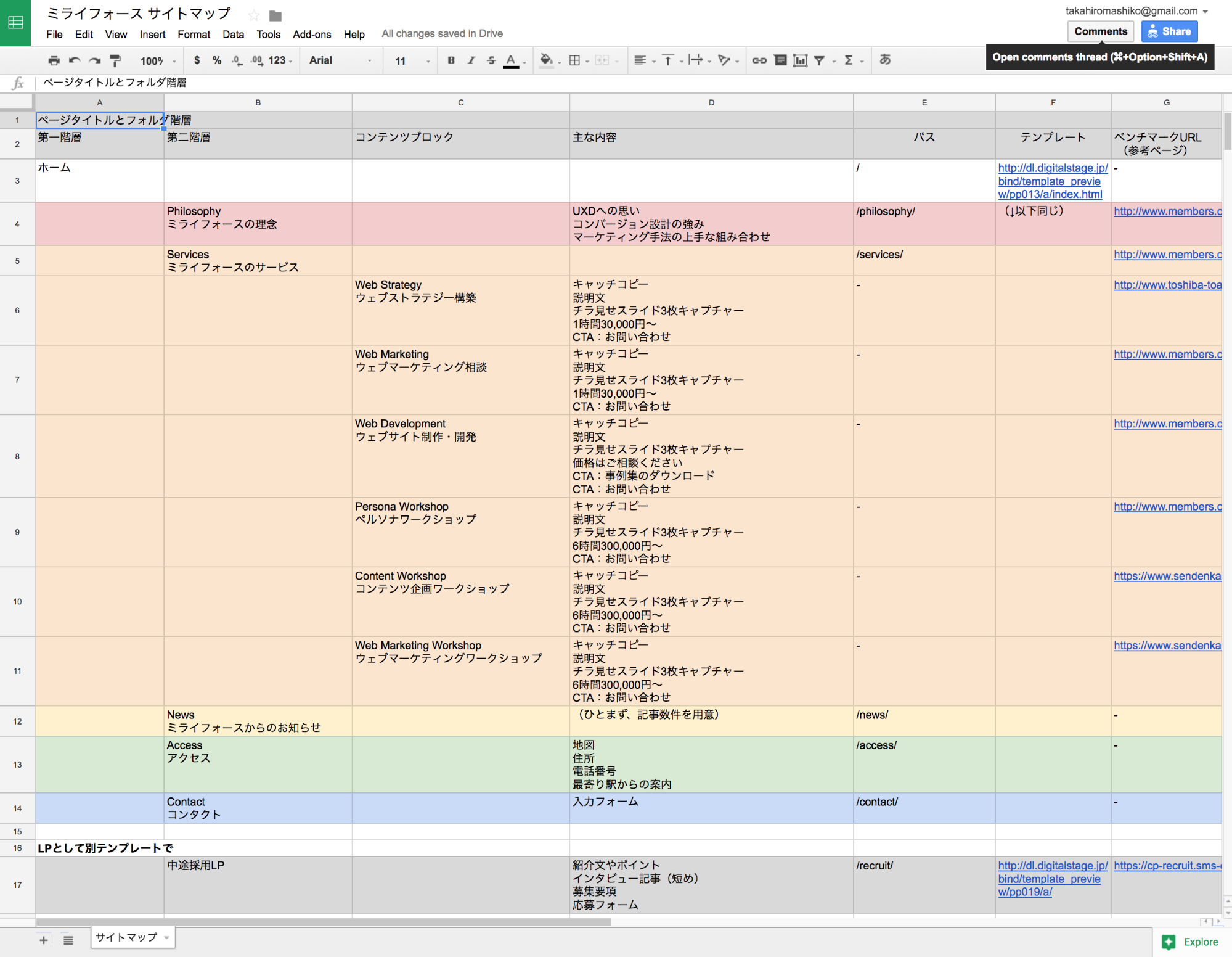The width and height of the screenshot is (1232, 957).
Task: Open the sendenka link in Content Workshop row
Action: [1167, 576]
